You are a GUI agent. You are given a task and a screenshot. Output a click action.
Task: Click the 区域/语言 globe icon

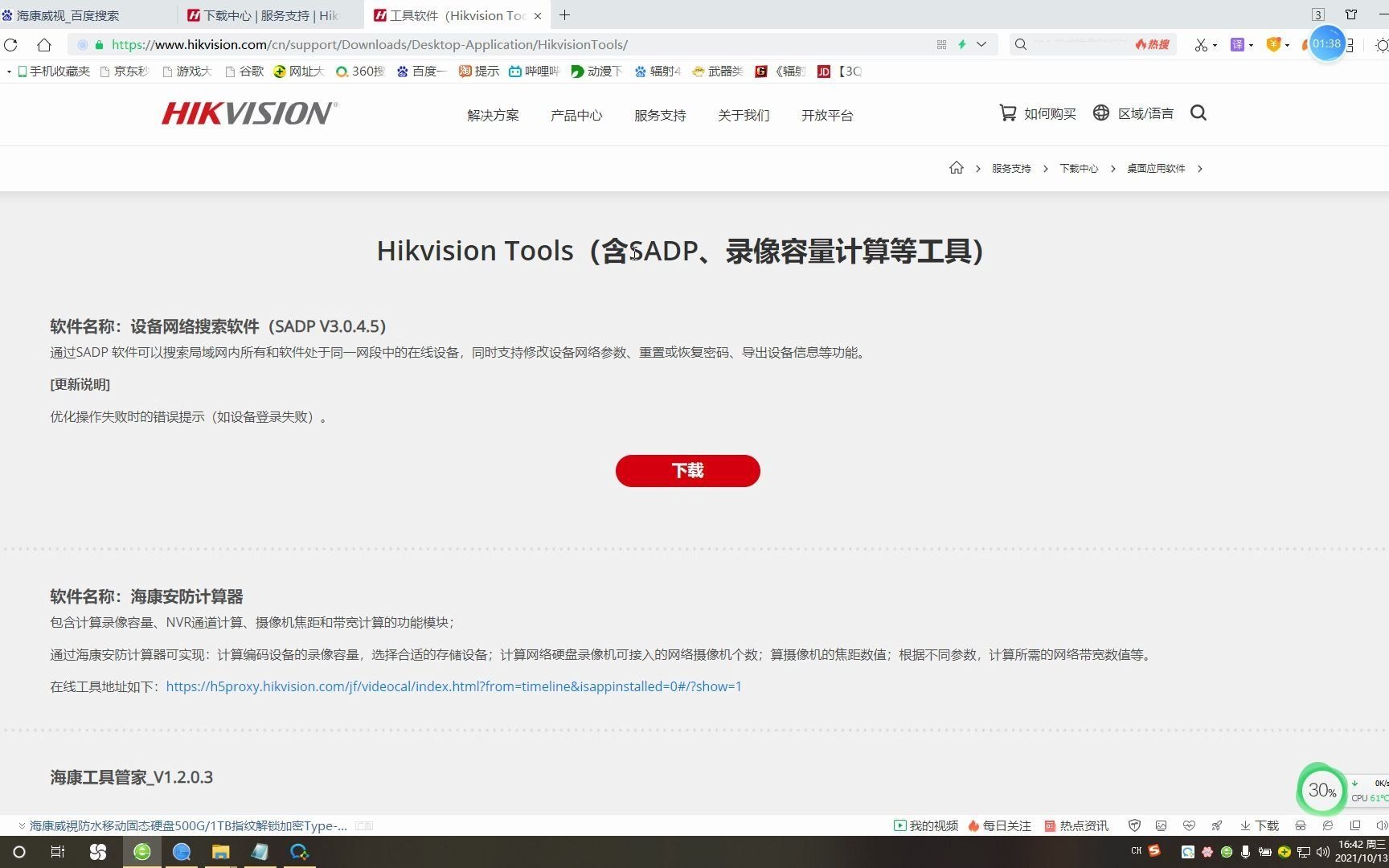(x=1101, y=113)
